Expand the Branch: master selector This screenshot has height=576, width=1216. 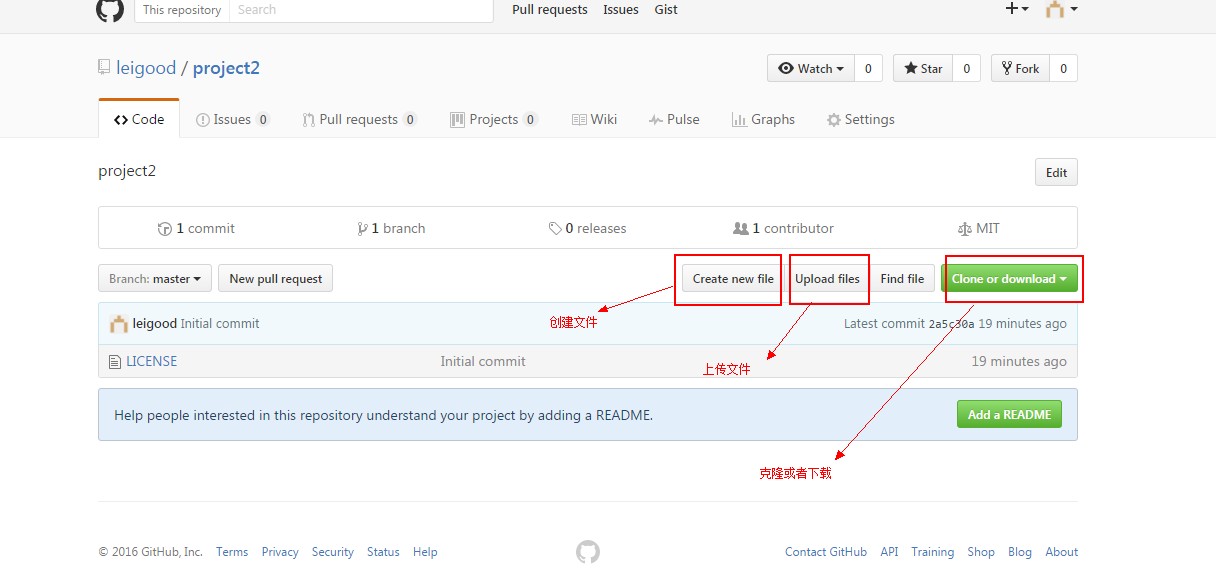click(x=155, y=279)
